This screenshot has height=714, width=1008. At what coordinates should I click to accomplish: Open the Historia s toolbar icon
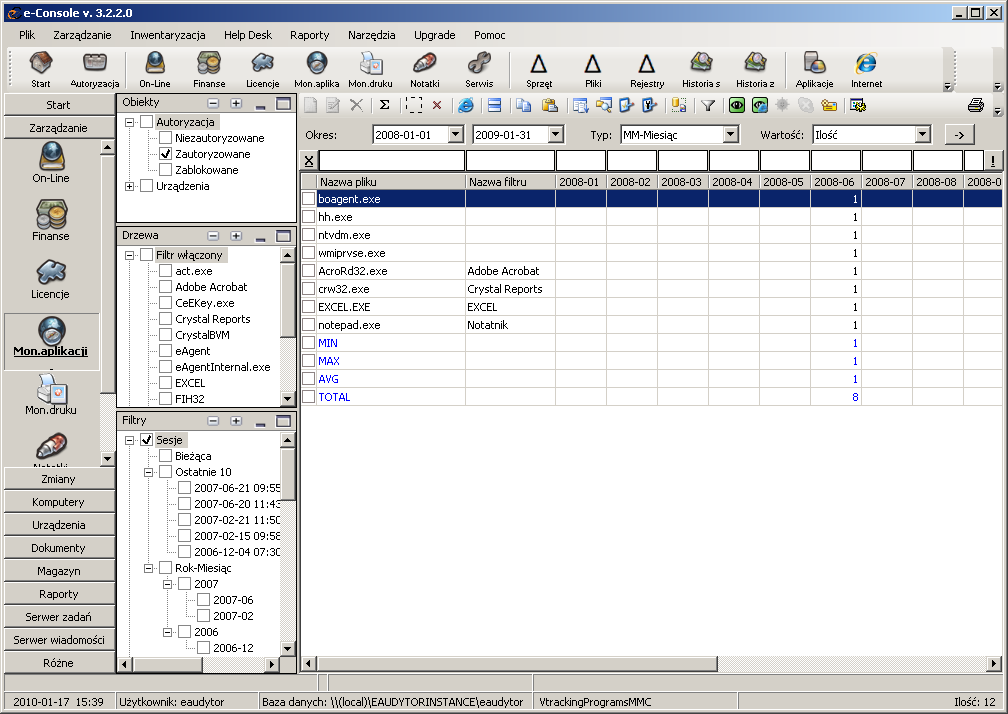pos(701,69)
